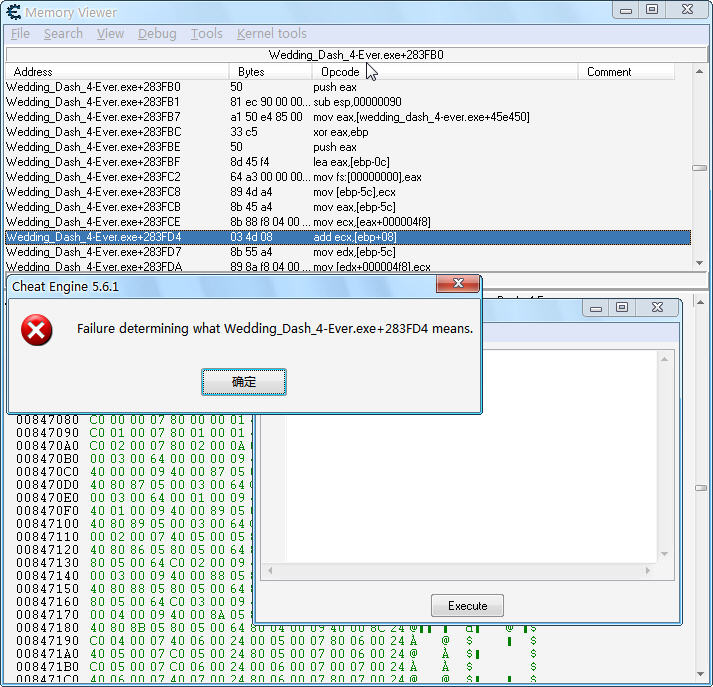Close the script window behind the dialog
Image resolution: width=713 pixels, height=687 pixels.
[655, 308]
